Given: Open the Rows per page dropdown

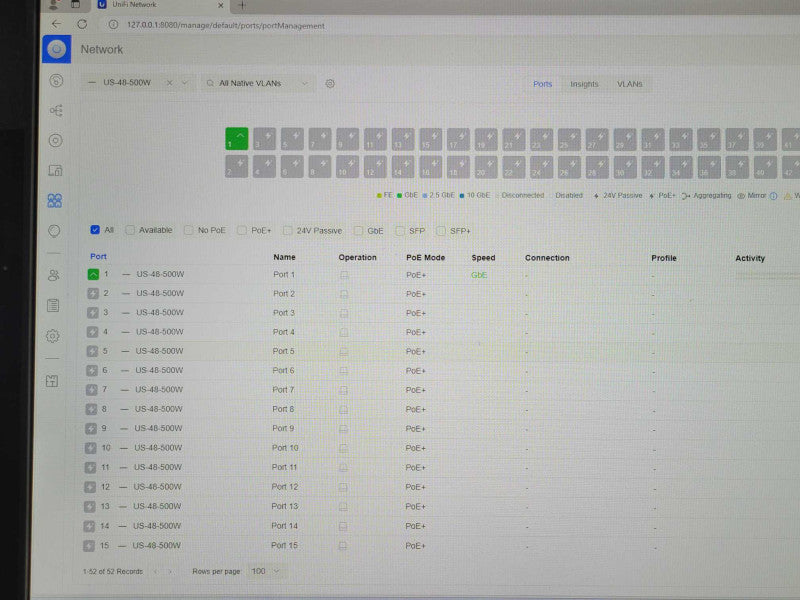Looking at the screenshot, I should (x=265, y=571).
